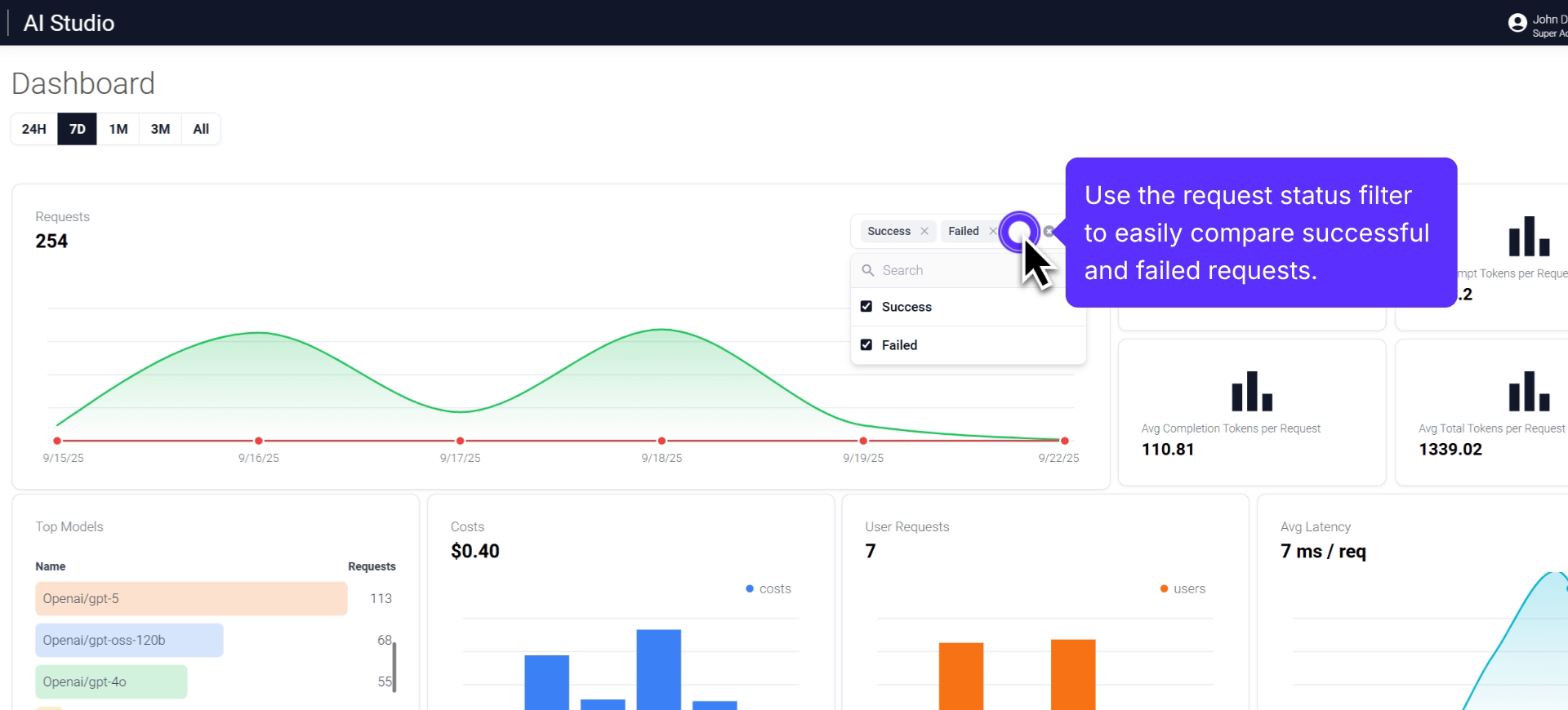The height and width of the screenshot is (710, 1568).
Task: Click the orange users legend dot
Action: [1164, 588]
